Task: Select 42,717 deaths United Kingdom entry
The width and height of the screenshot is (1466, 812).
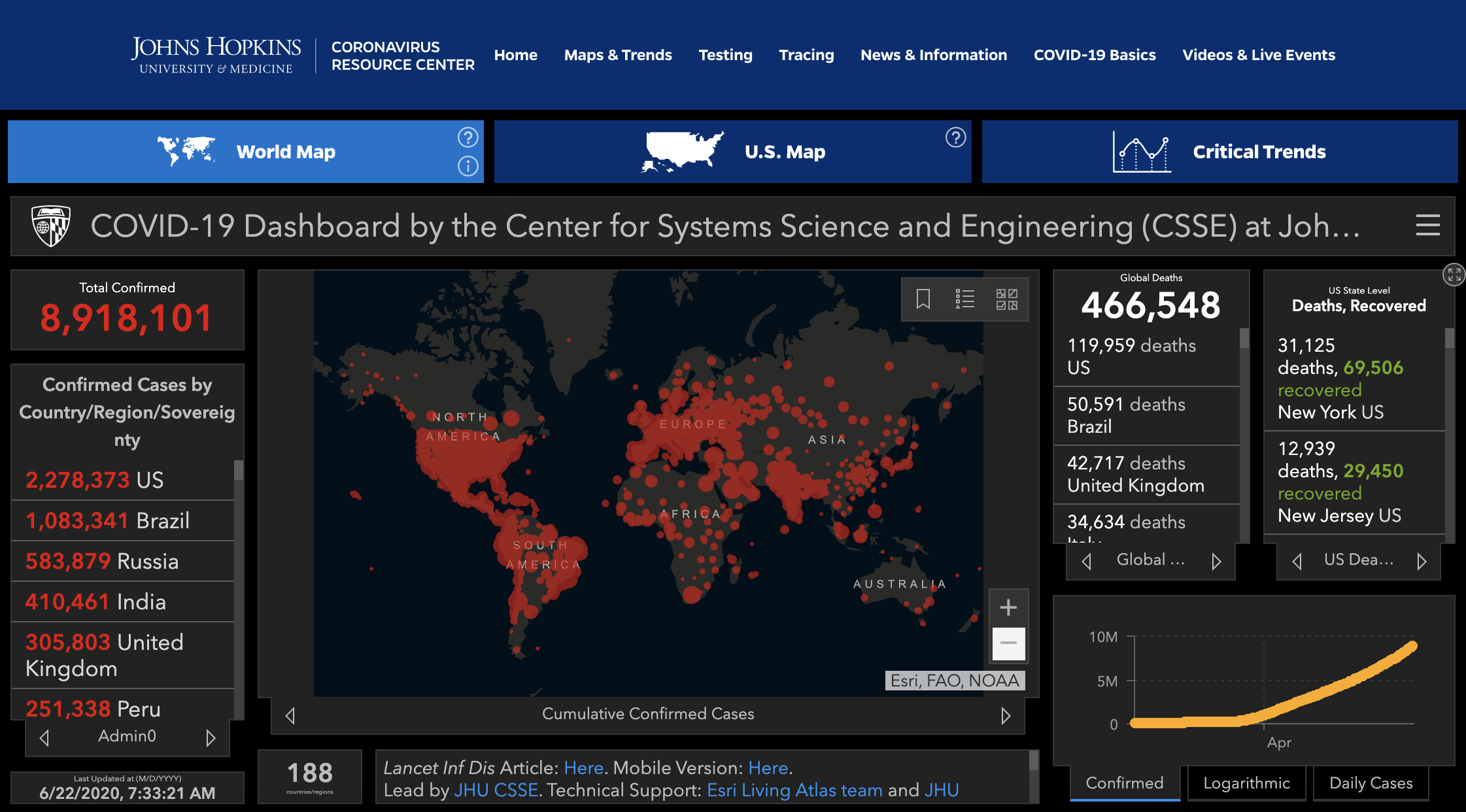Action: pyautogui.click(x=1147, y=474)
